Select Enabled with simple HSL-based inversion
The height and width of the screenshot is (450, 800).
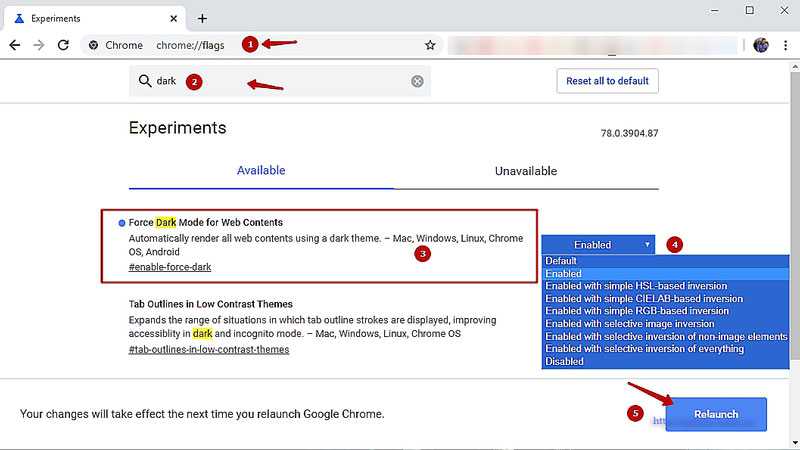click(x=665, y=286)
